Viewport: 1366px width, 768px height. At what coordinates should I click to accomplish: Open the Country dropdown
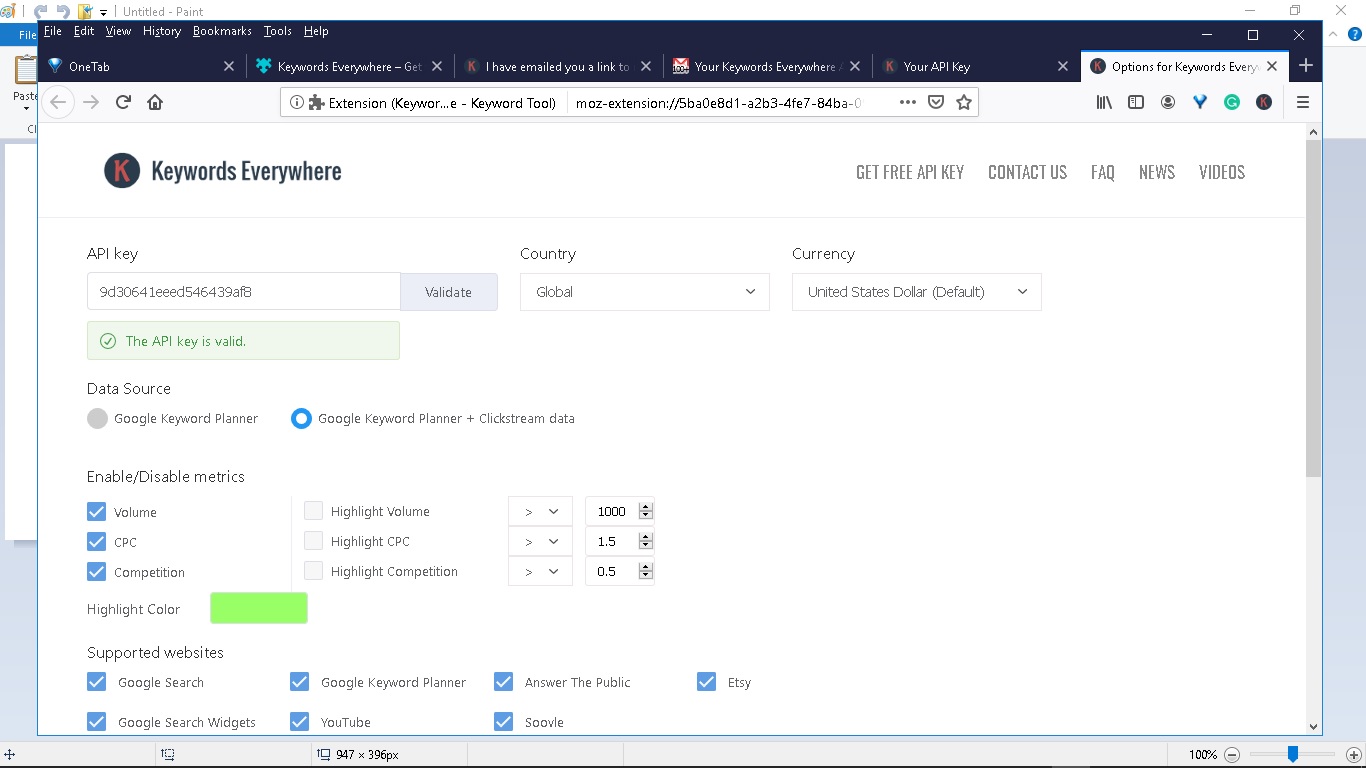(x=645, y=292)
